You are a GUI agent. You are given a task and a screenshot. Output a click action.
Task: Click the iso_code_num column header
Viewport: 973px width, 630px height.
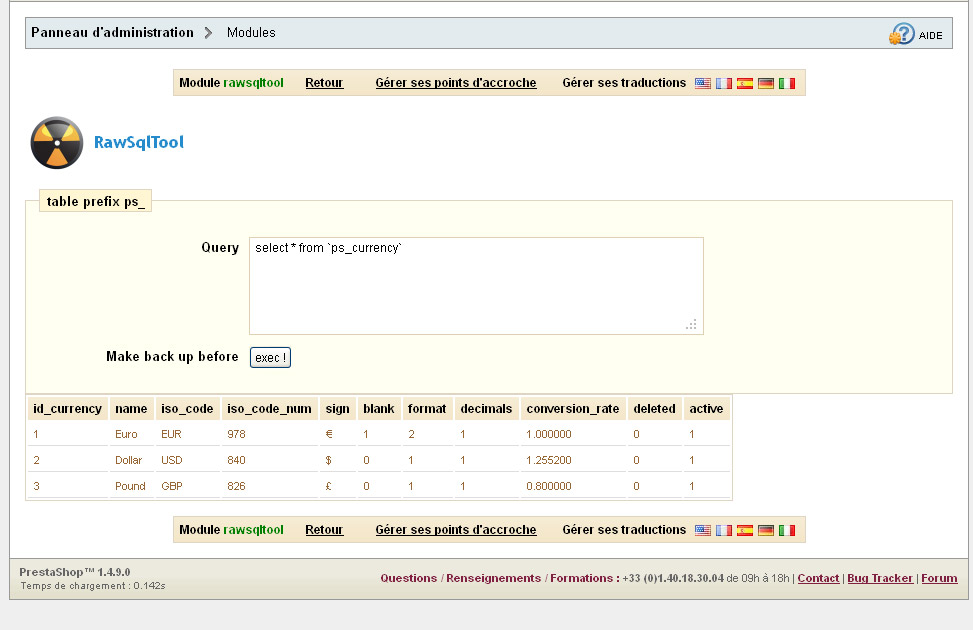coord(269,408)
